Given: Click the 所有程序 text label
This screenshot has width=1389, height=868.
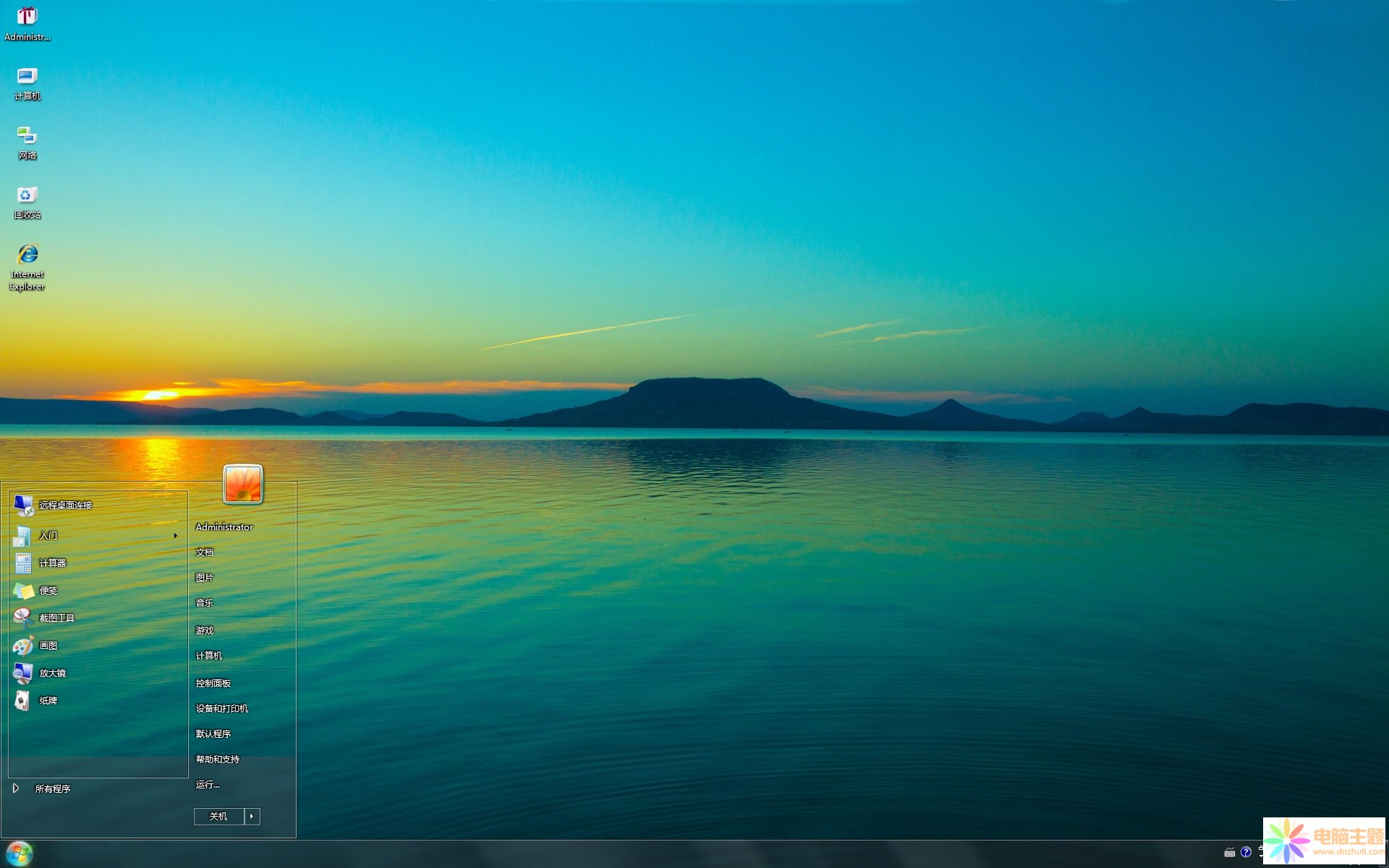Looking at the screenshot, I should coord(53,788).
